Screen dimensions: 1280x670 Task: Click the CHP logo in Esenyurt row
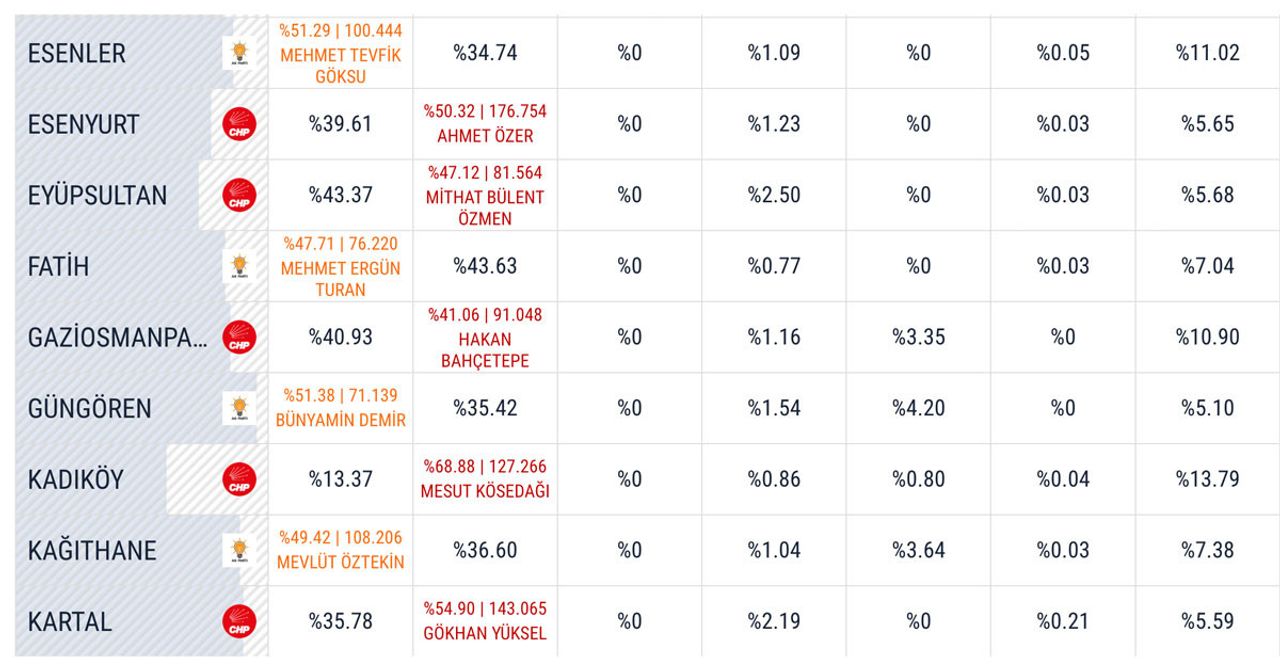[239, 124]
